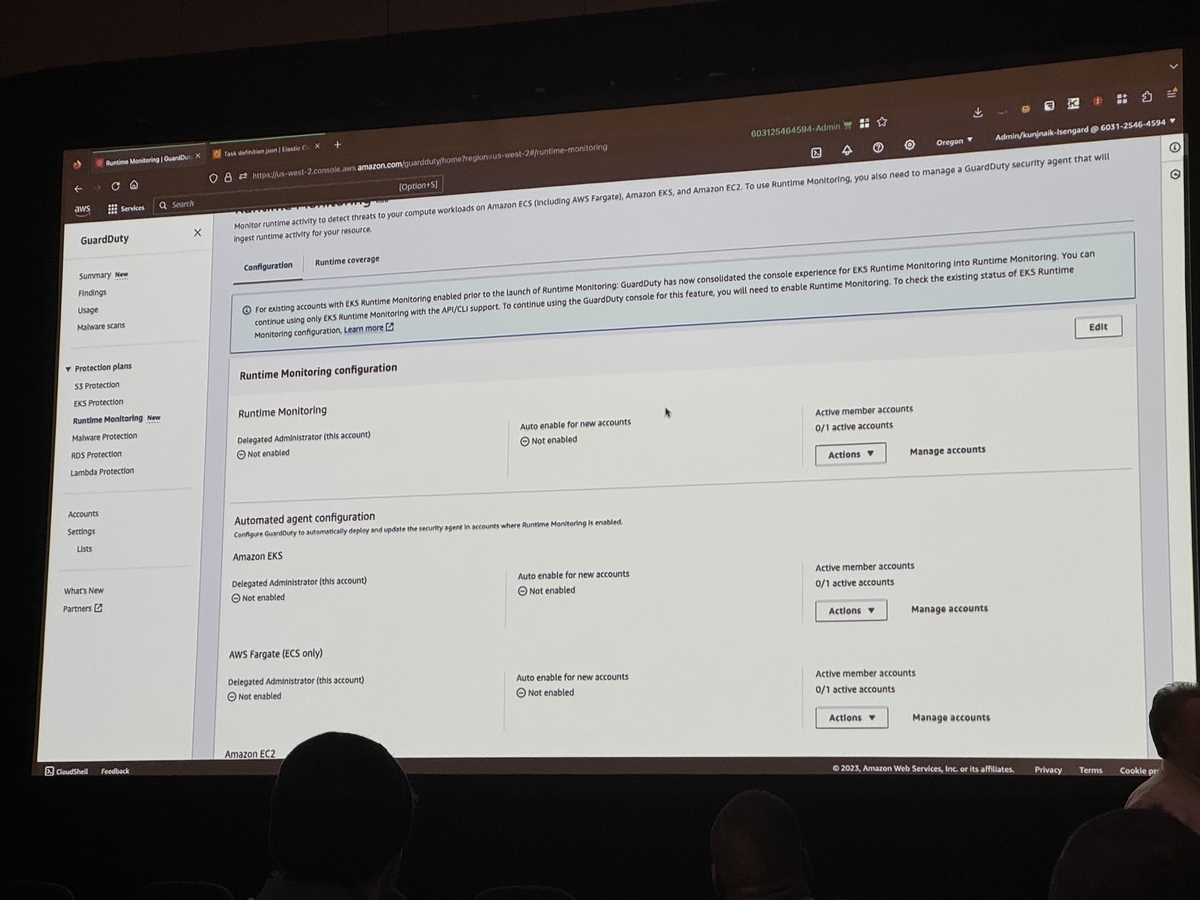This screenshot has width=1200, height=900.
Task: Click the AWS logo
Action: 82,210
